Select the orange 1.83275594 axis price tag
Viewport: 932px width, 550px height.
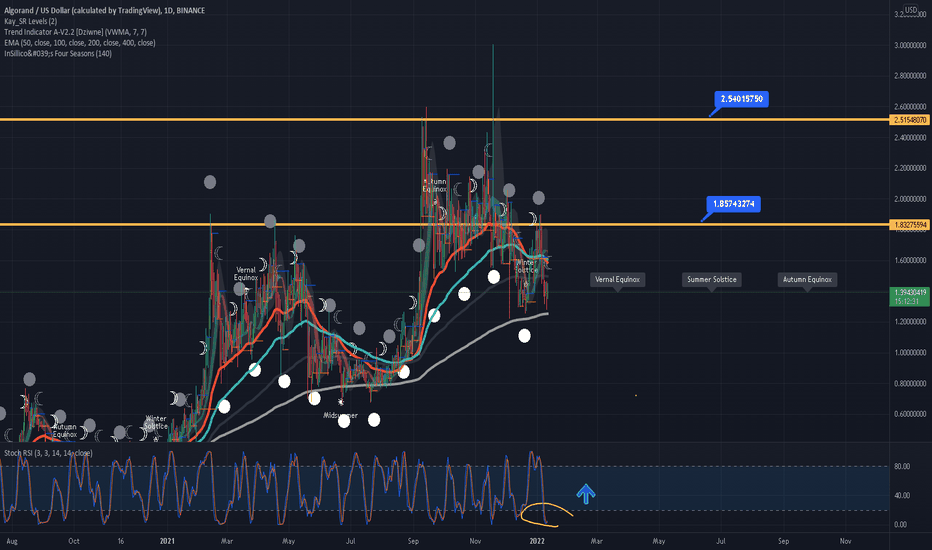[x=909, y=225]
